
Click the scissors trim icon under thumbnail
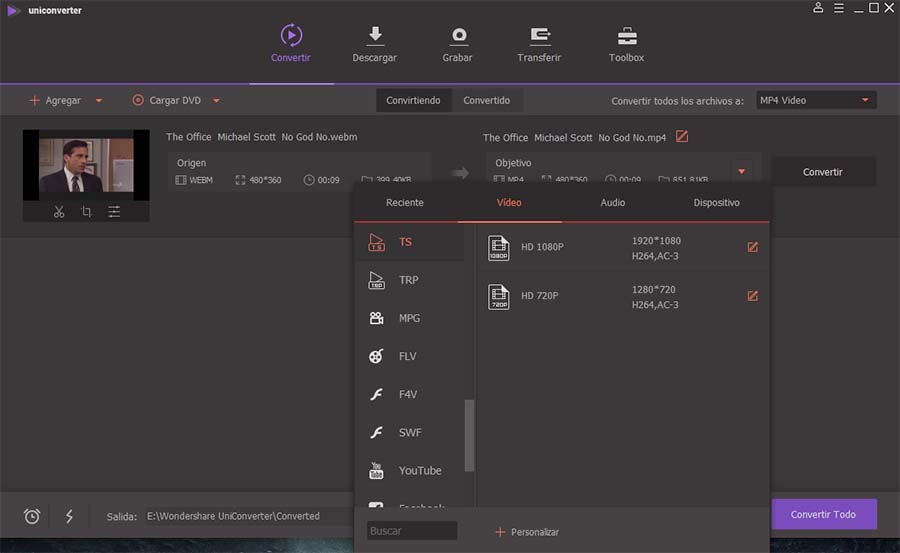(59, 212)
